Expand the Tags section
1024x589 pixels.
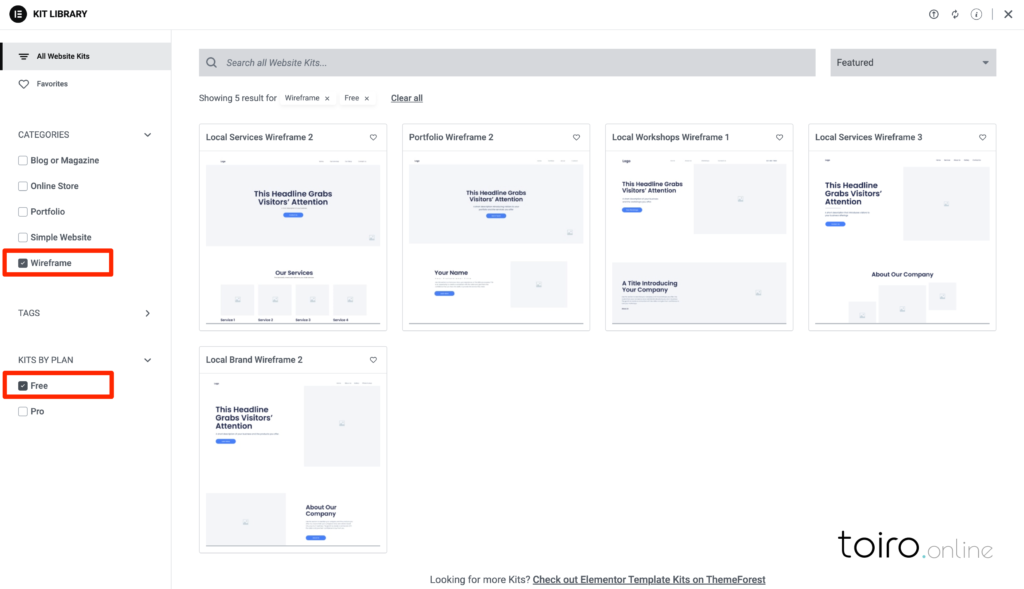(x=147, y=313)
